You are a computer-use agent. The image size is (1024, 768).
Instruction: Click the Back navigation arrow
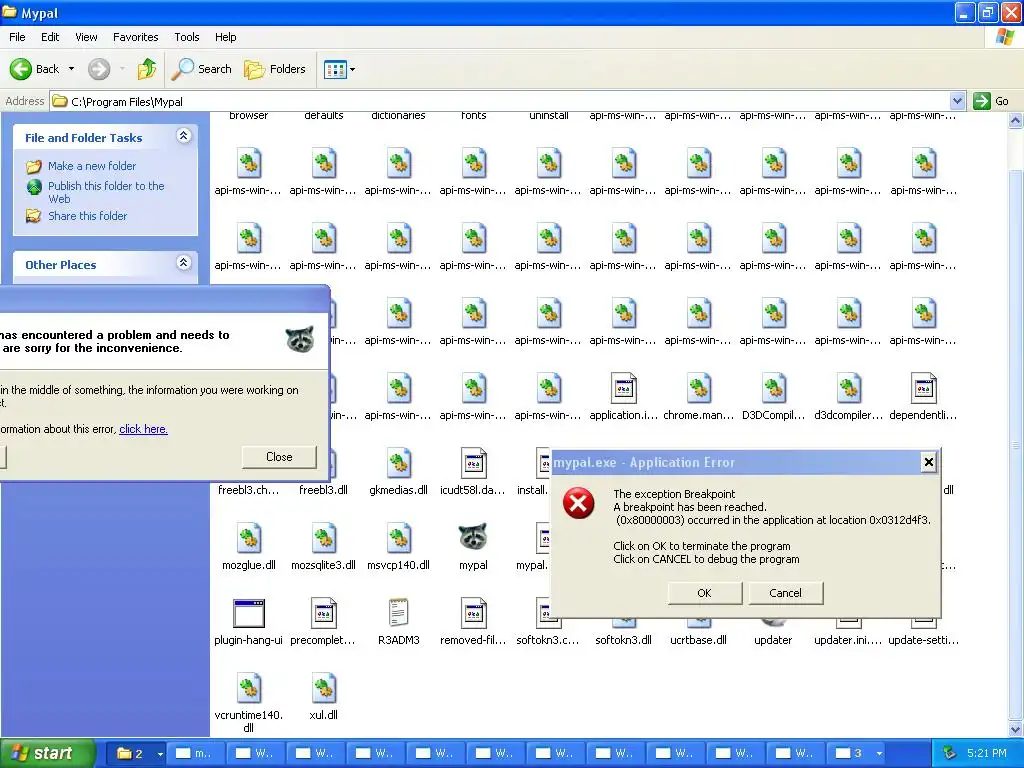pyautogui.click(x=21, y=69)
